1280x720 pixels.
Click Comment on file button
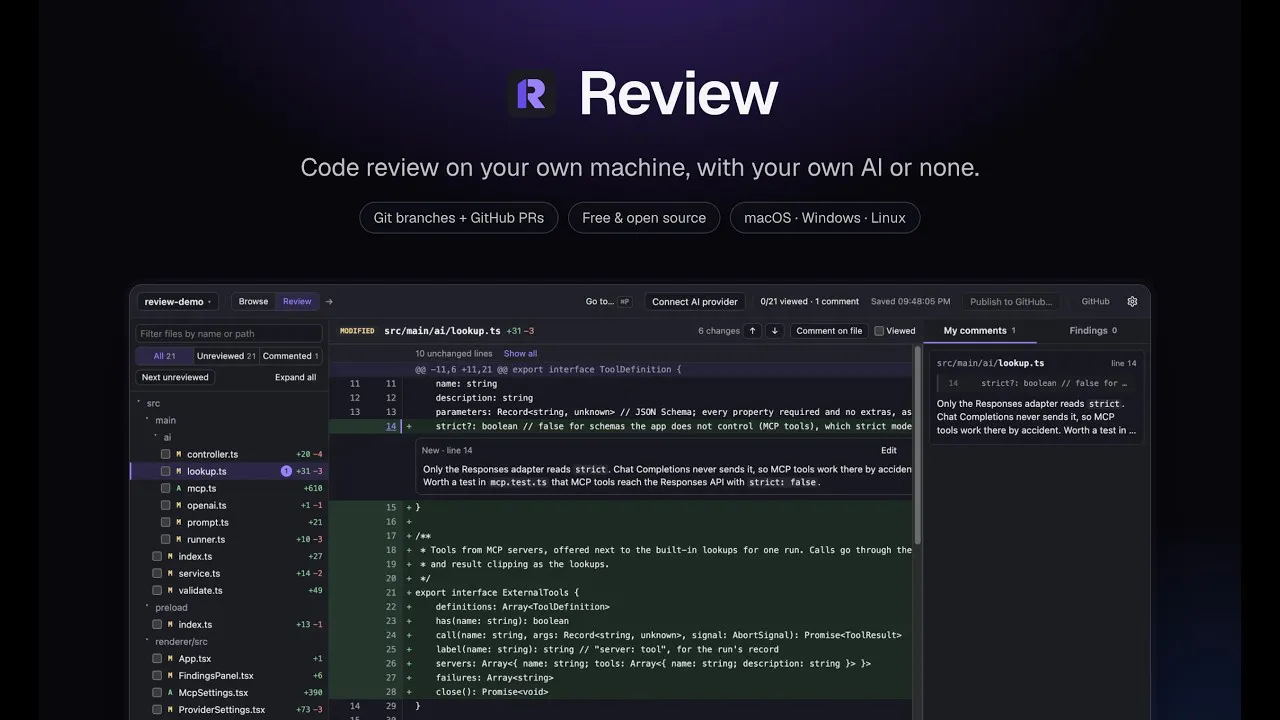[829, 331]
